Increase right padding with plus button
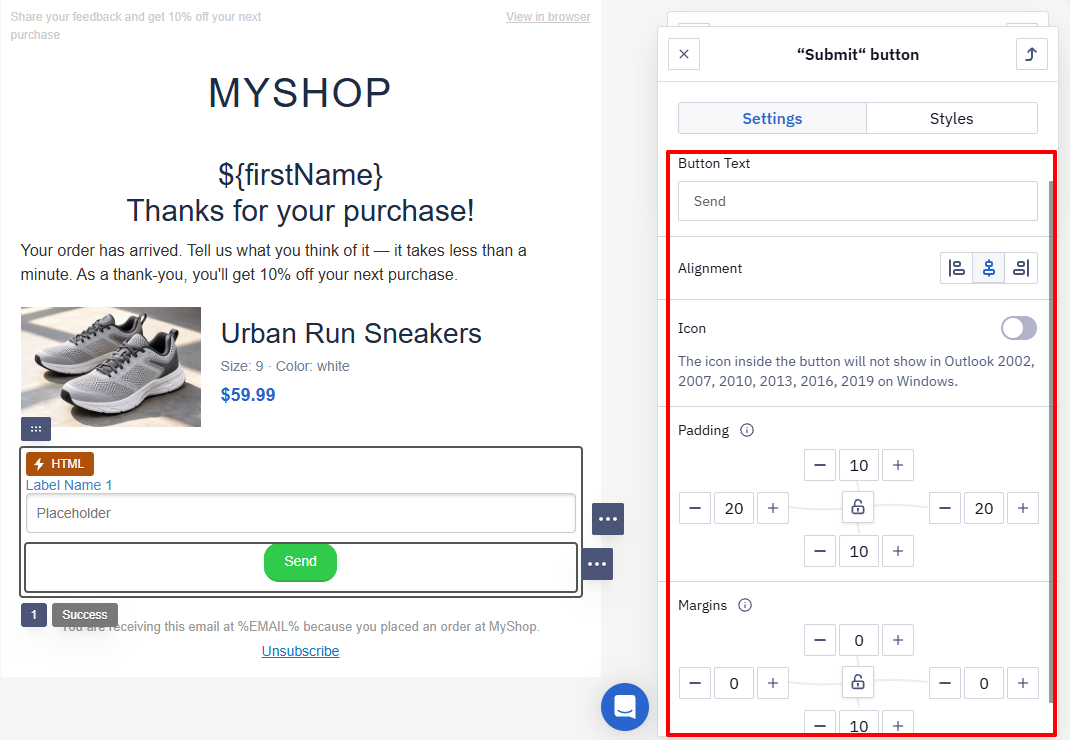Screen dimensions: 1070x740 [x=1023, y=508]
